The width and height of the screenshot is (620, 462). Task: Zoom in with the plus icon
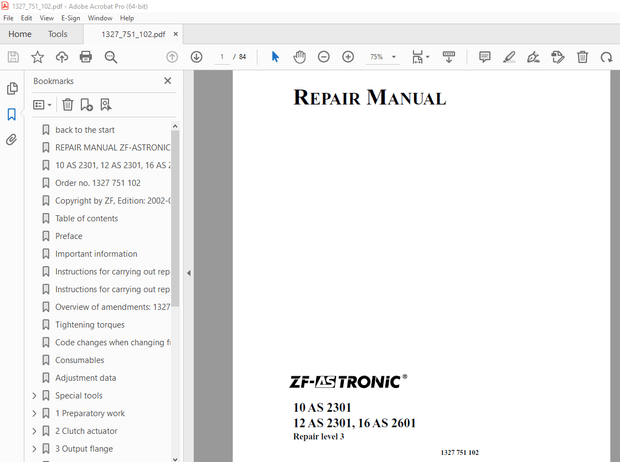pyautogui.click(x=348, y=57)
